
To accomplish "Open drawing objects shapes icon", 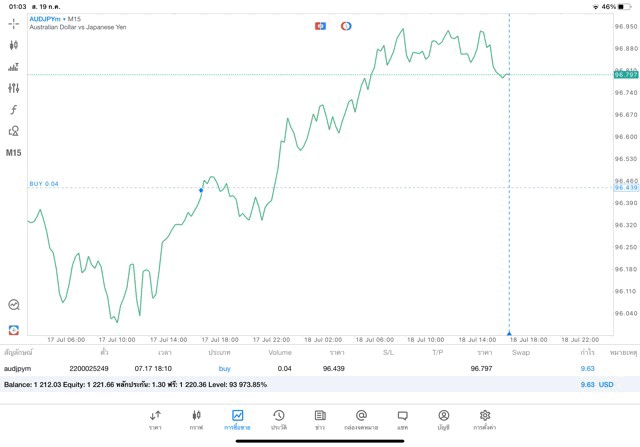I will click(x=14, y=131).
